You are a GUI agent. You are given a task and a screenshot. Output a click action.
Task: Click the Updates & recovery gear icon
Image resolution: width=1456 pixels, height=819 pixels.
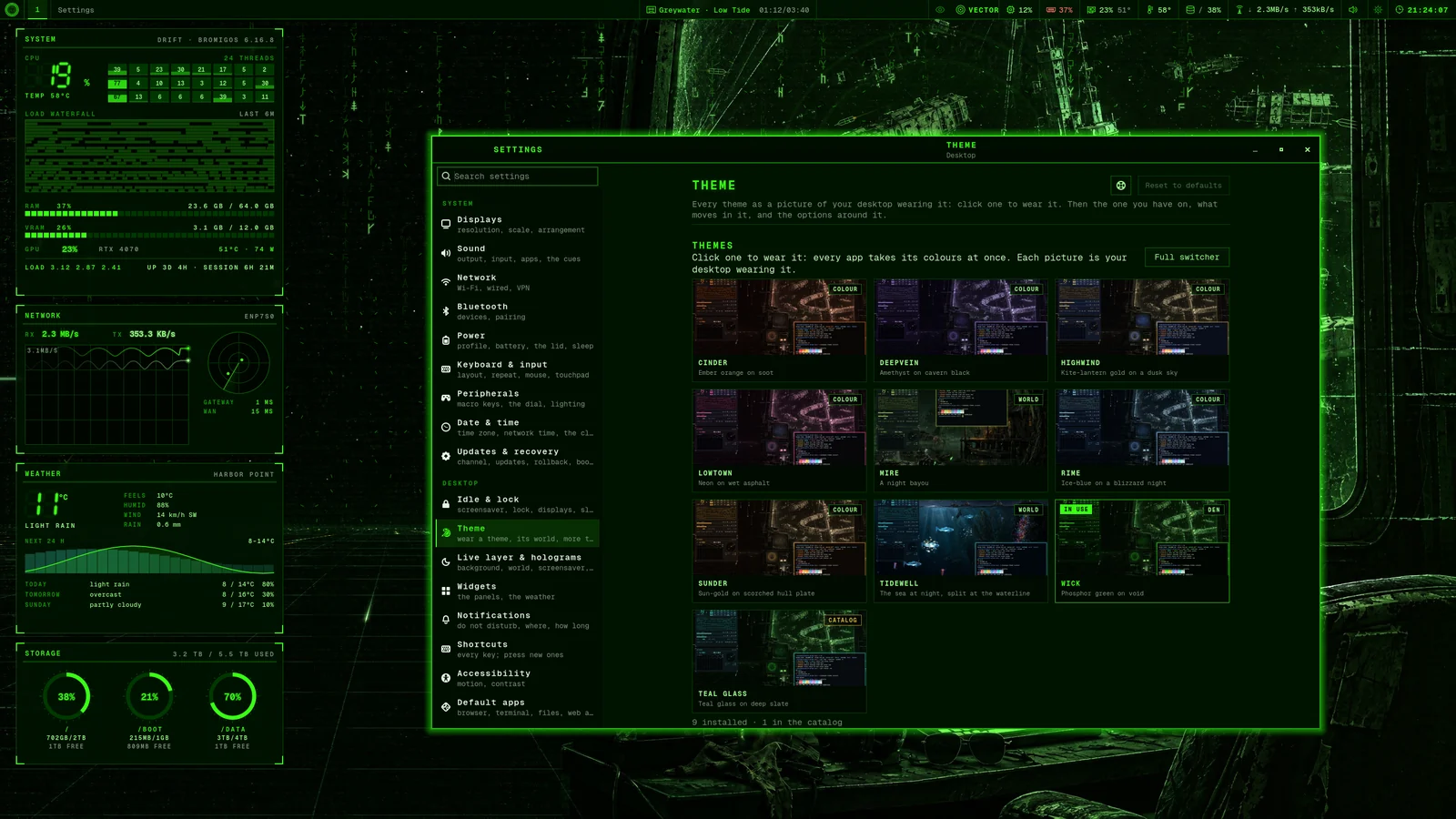446,456
